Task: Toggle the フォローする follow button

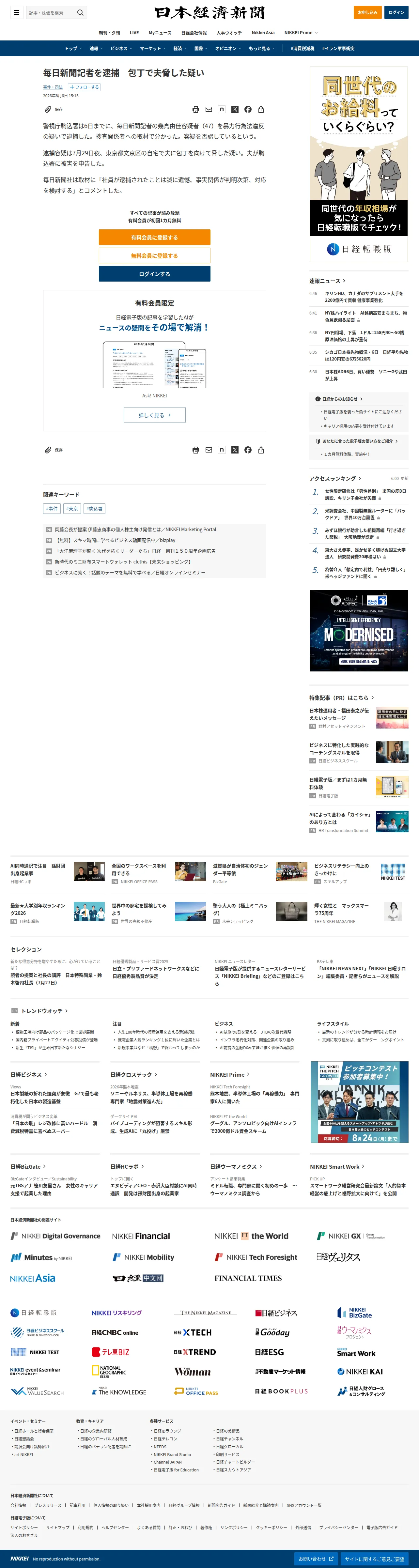Action: pos(84,87)
